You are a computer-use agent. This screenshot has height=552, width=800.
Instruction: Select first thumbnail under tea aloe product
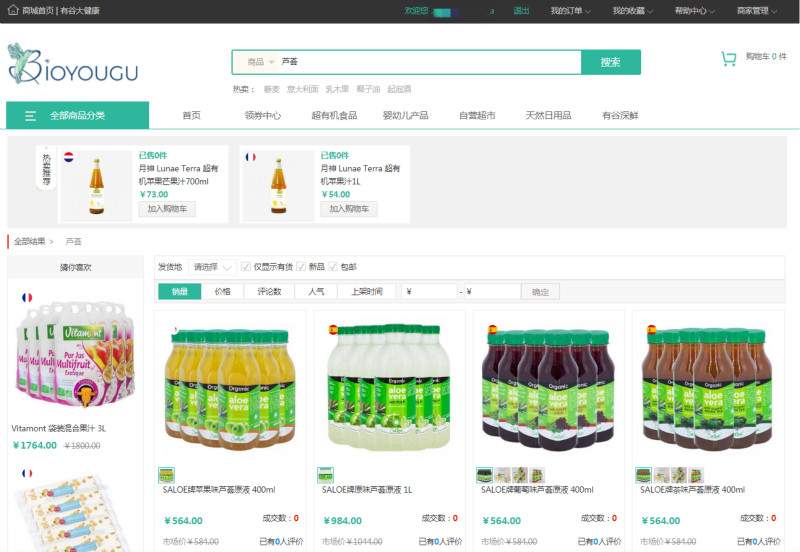point(644,475)
